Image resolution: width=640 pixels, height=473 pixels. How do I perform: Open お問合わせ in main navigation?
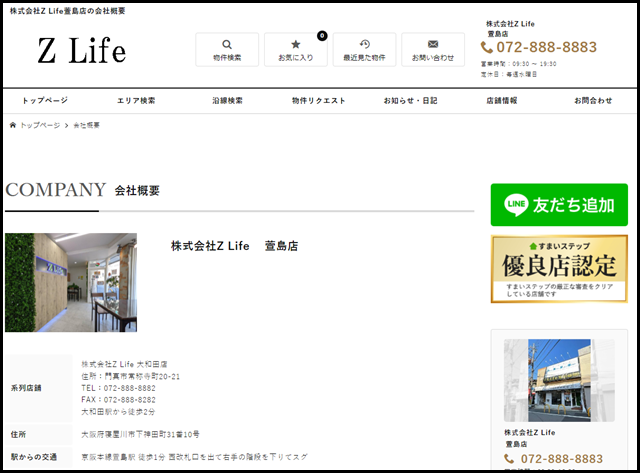pos(593,100)
